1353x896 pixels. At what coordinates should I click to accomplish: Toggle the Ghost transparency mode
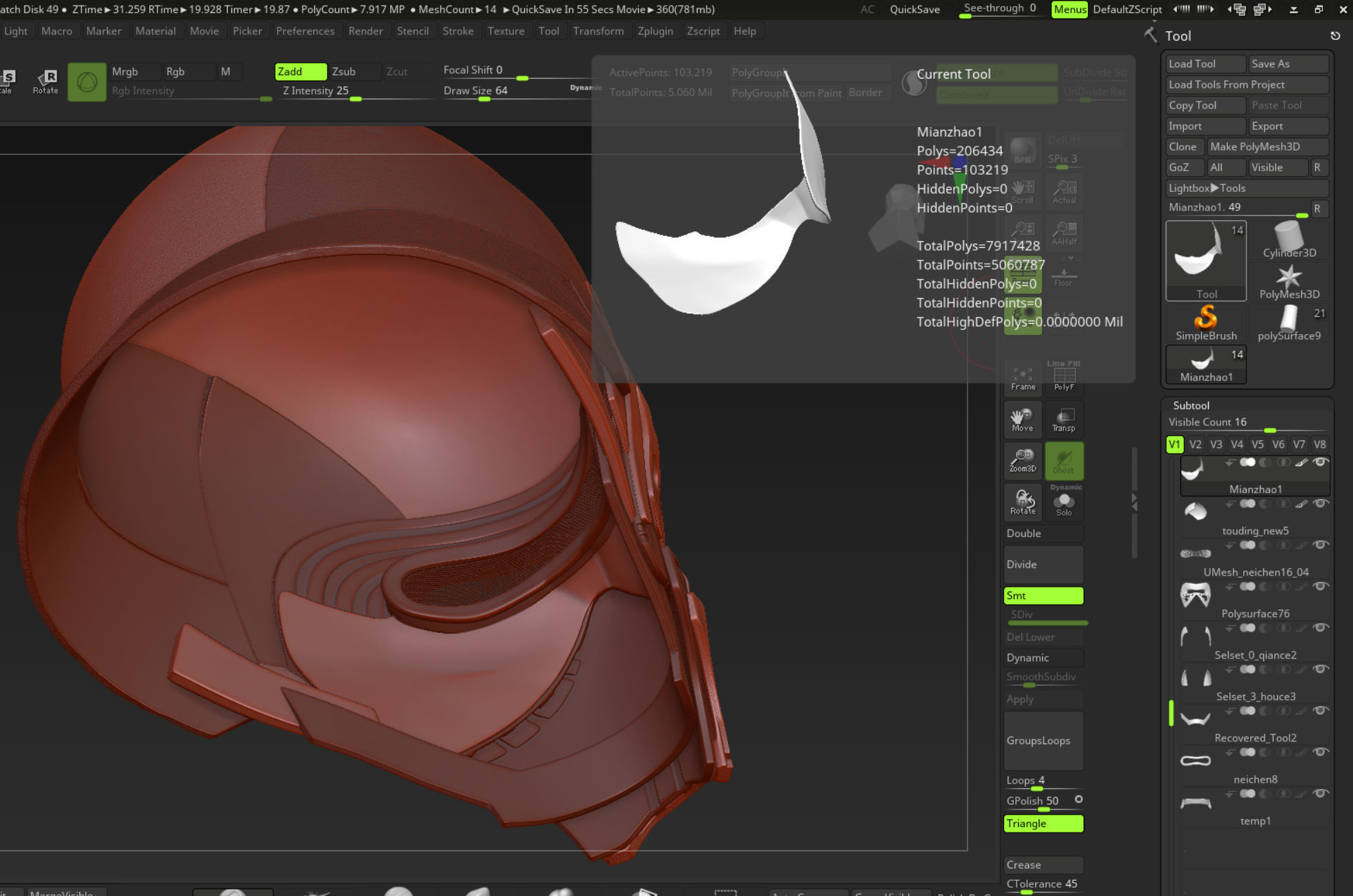[1064, 460]
